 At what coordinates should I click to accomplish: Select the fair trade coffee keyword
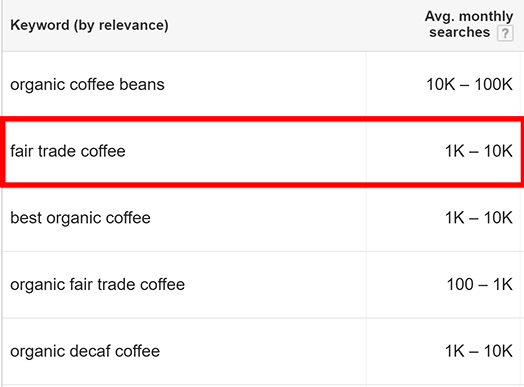[68, 151]
